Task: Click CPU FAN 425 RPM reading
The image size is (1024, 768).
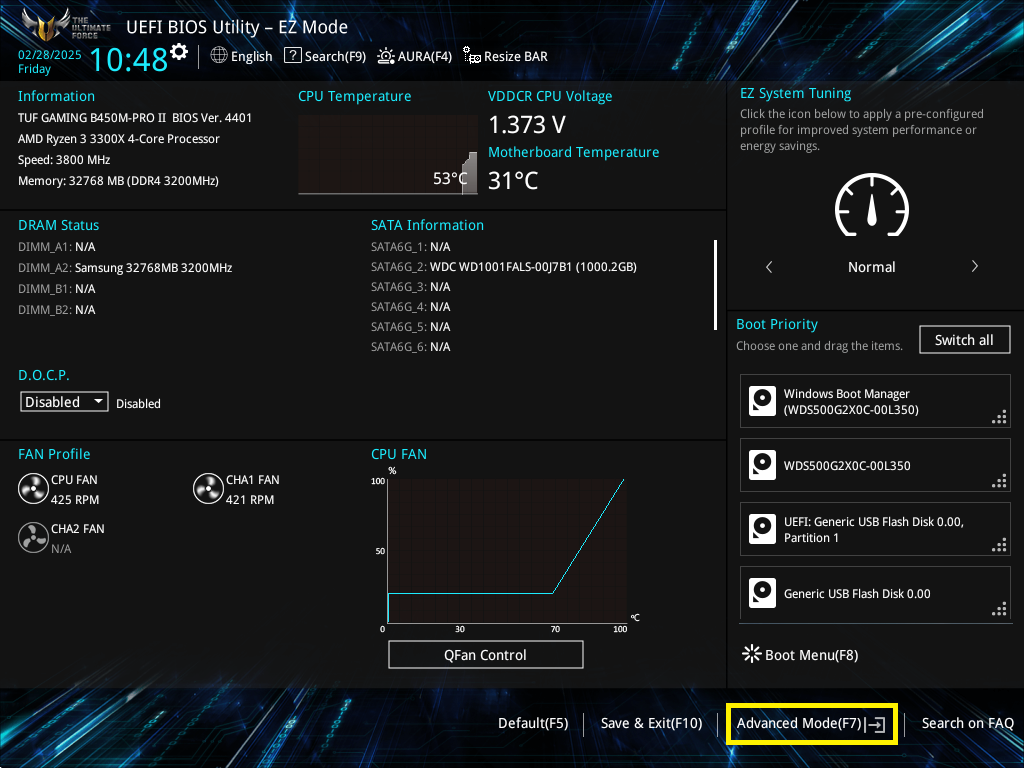Action: pyautogui.click(x=75, y=500)
